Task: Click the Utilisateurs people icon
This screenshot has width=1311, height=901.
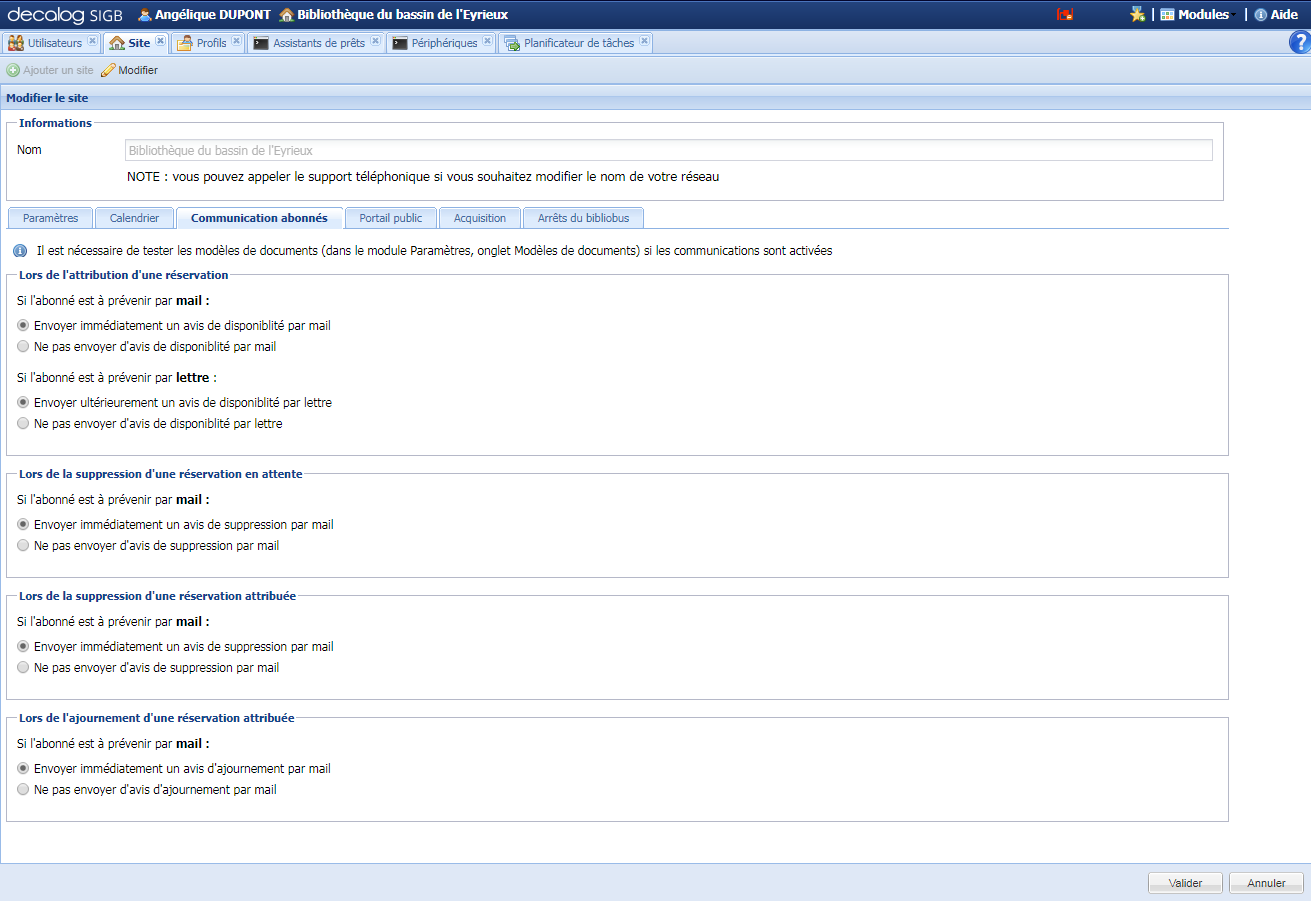Action: [x=16, y=42]
